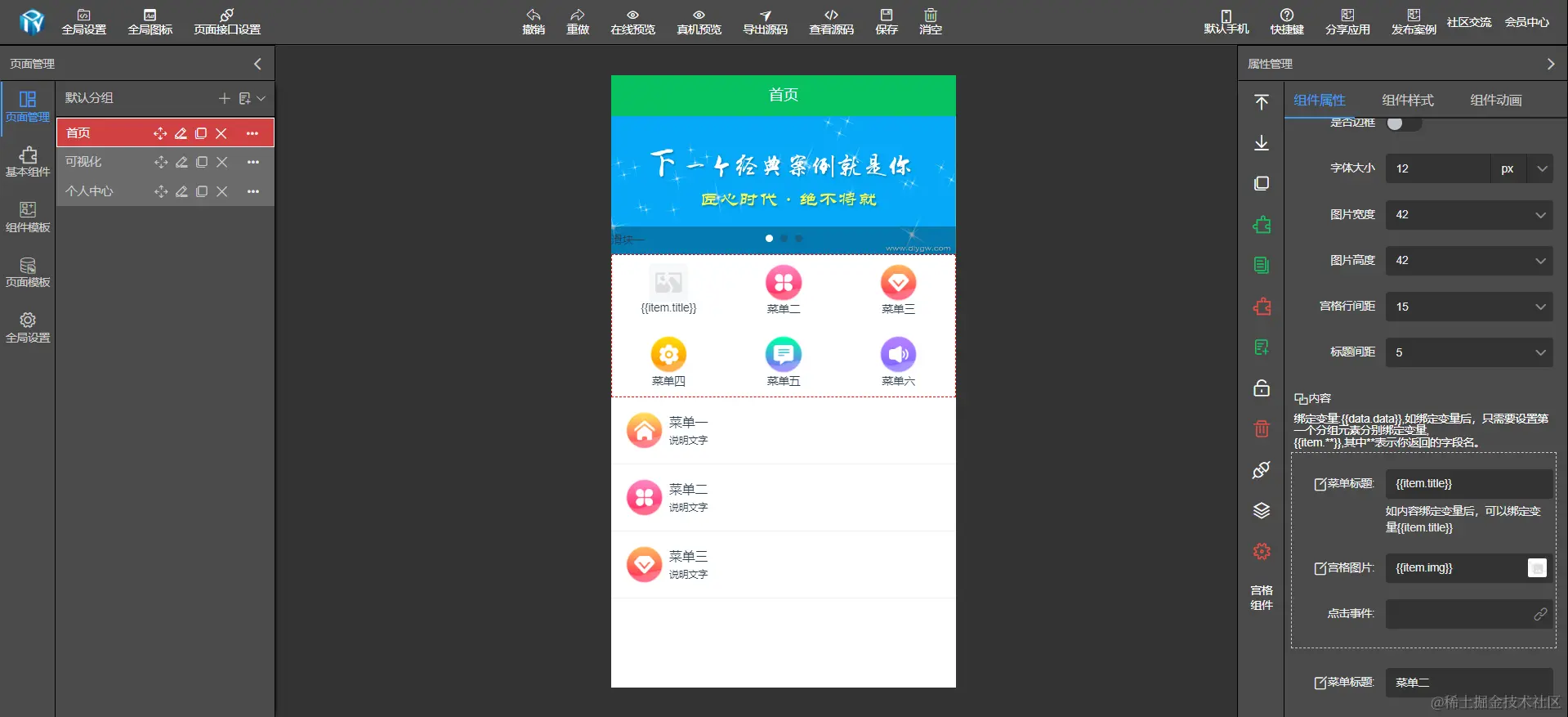The height and width of the screenshot is (717, 1568).
Task: Open 真机预览 device preview
Action: [699, 22]
